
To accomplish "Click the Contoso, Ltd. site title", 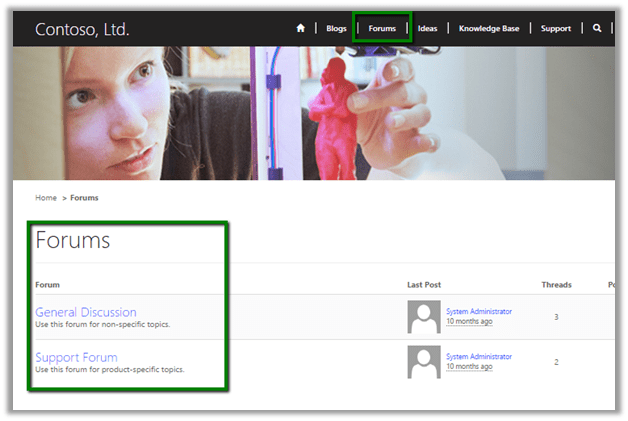I will (x=82, y=29).
